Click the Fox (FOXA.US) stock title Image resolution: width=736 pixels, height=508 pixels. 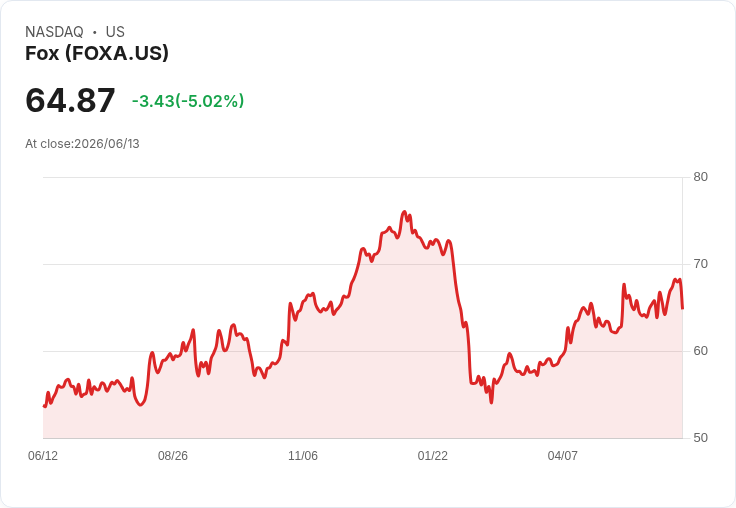[97, 53]
